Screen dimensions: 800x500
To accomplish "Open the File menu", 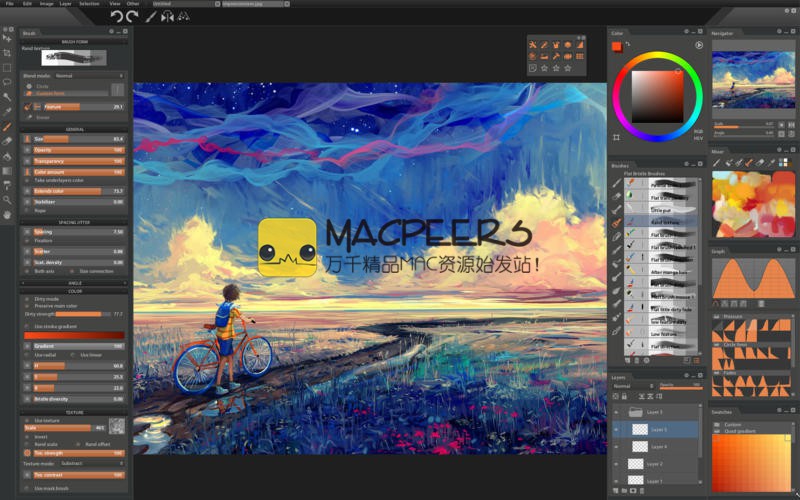I will tap(8, 4).
